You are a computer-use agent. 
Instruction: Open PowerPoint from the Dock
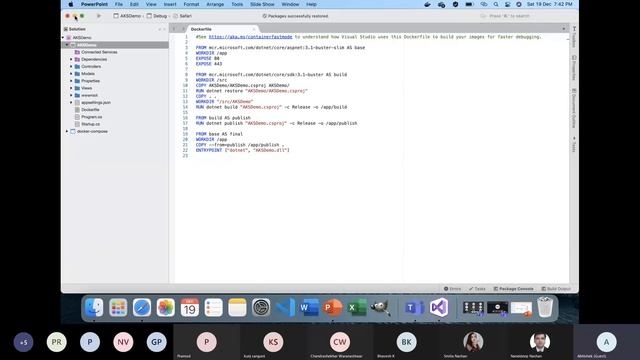[333, 307]
